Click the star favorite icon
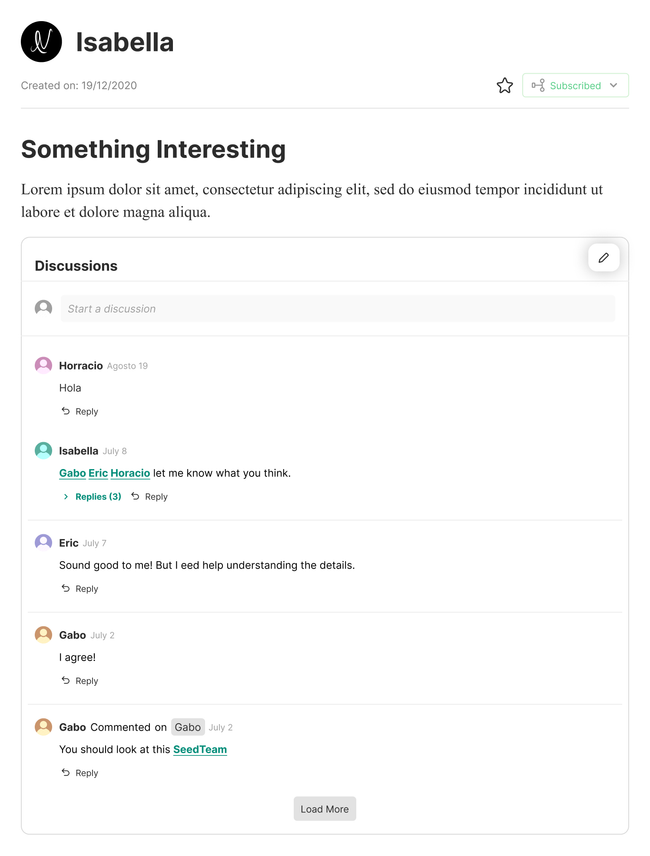650x856 pixels. pos(505,86)
